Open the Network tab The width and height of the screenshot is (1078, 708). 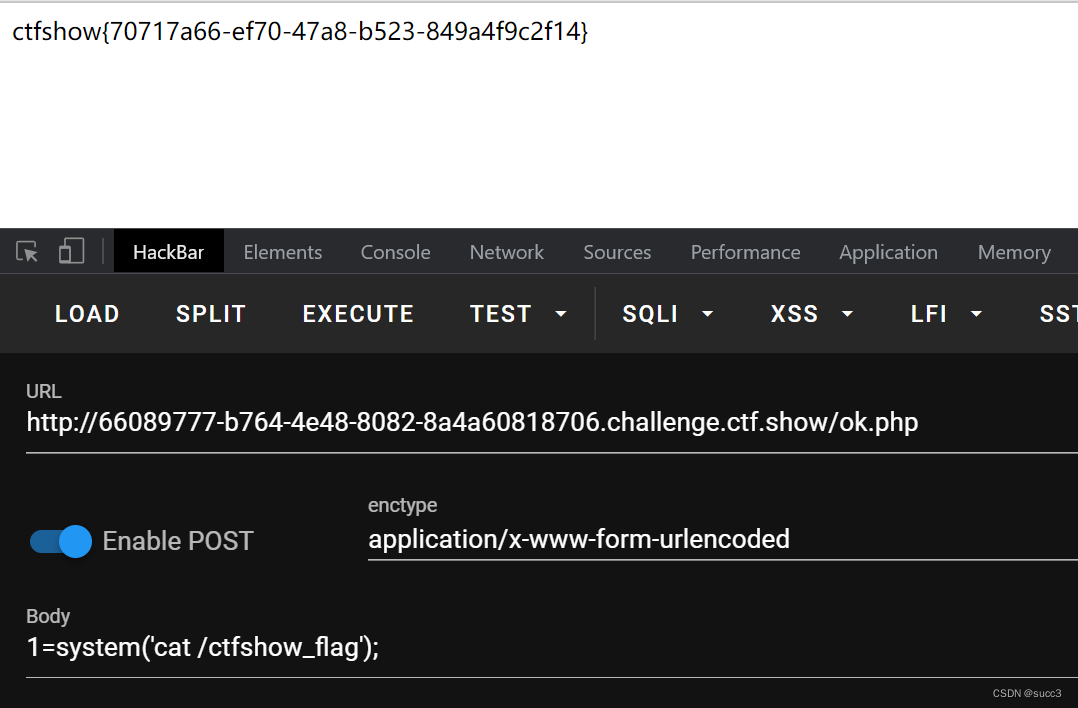coord(507,252)
